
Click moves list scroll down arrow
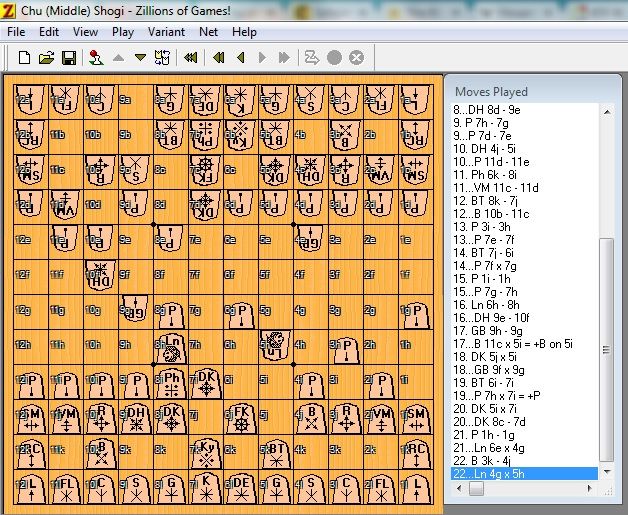tap(607, 472)
